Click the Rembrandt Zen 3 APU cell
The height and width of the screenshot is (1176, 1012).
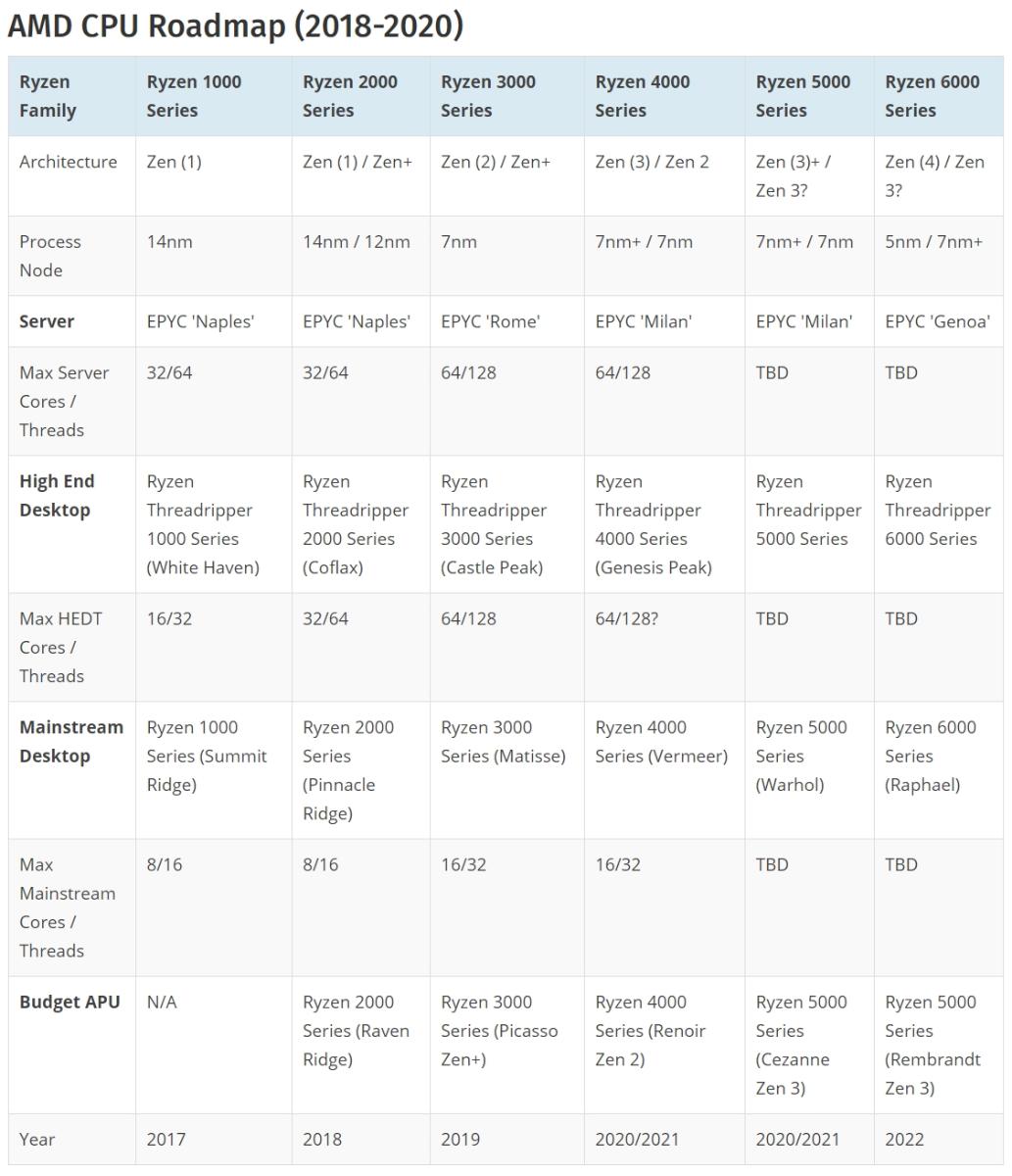(932, 1045)
